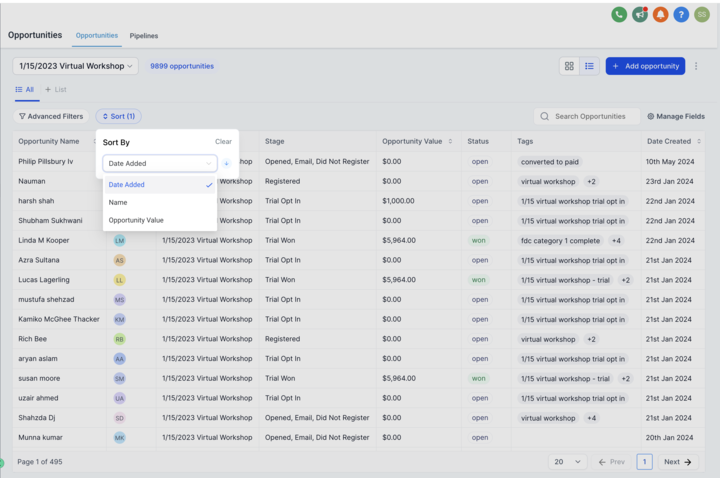The width and height of the screenshot is (720, 478).
Task: Click the green phone dialer icon
Action: 619,15
